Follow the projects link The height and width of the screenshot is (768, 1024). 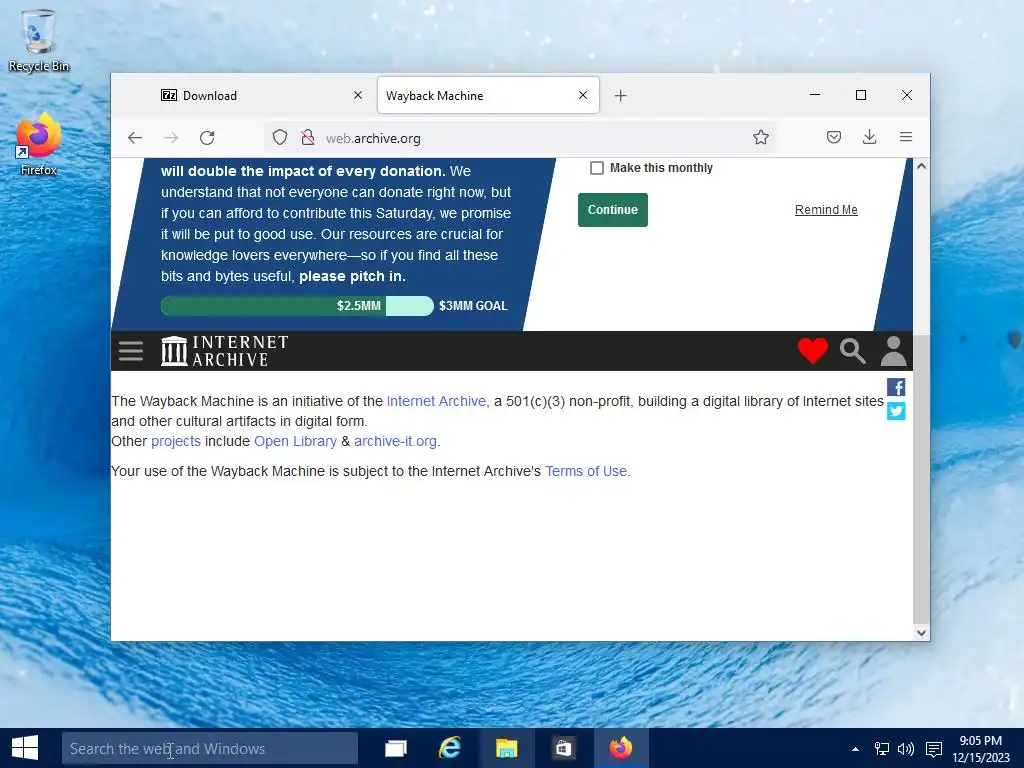click(176, 441)
